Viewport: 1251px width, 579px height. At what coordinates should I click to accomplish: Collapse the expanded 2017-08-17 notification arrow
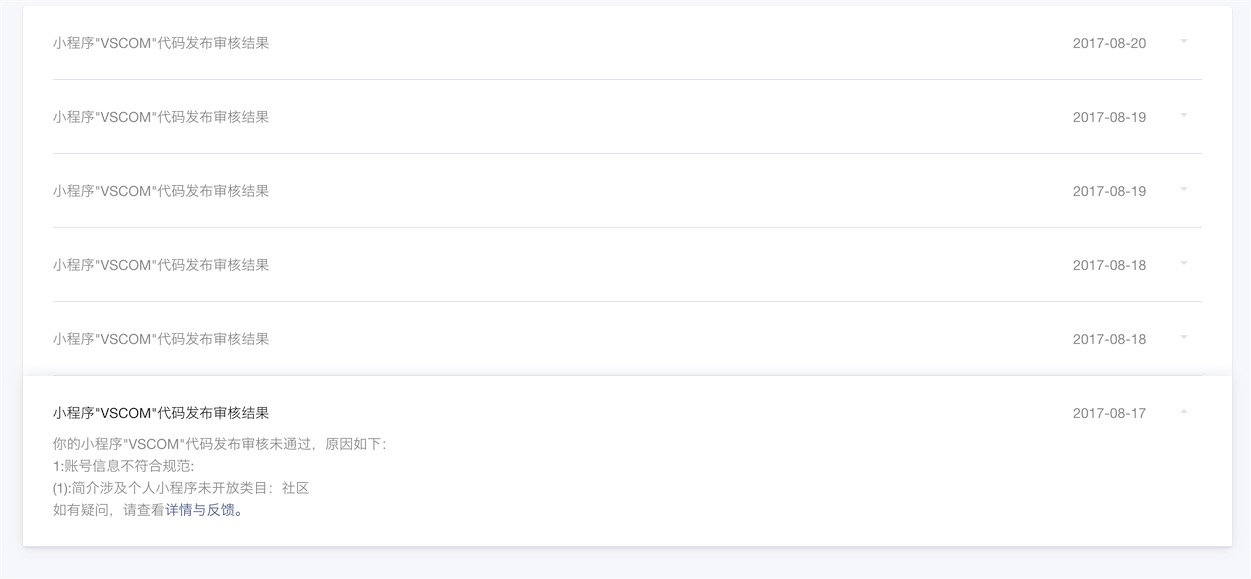click(1184, 412)
